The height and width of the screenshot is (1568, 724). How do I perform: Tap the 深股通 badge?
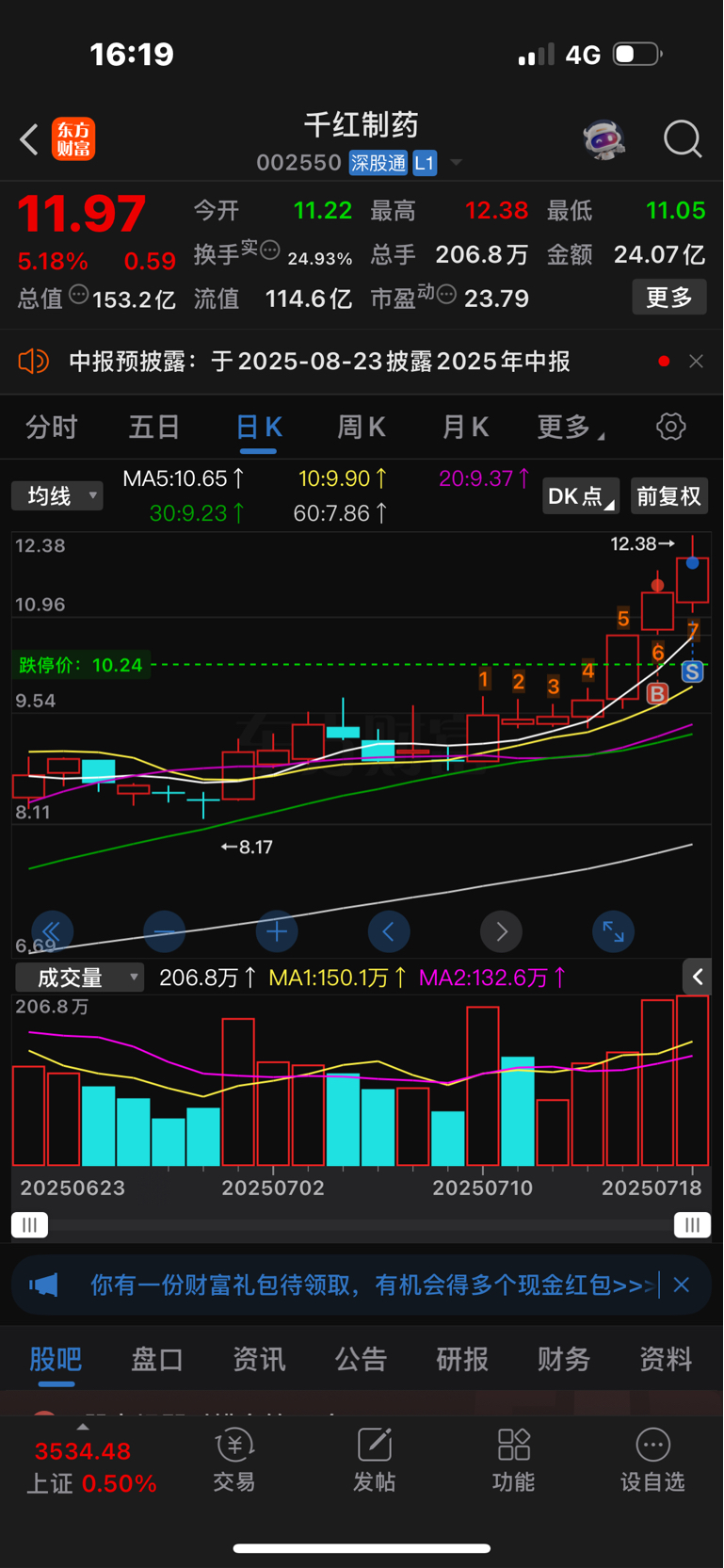point(378,163)
